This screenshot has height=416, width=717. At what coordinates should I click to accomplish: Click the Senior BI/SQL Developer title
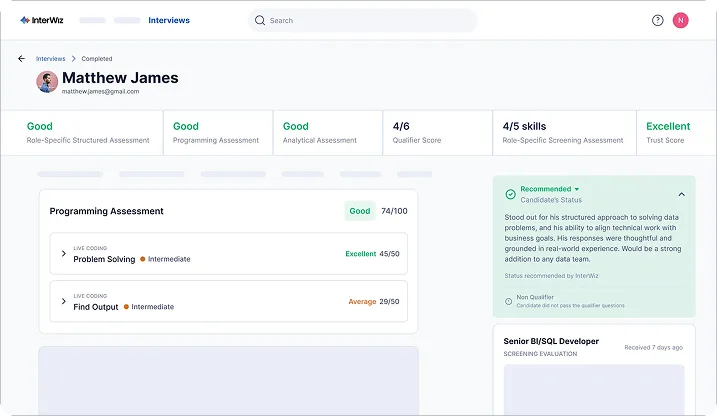pos(551,341)
